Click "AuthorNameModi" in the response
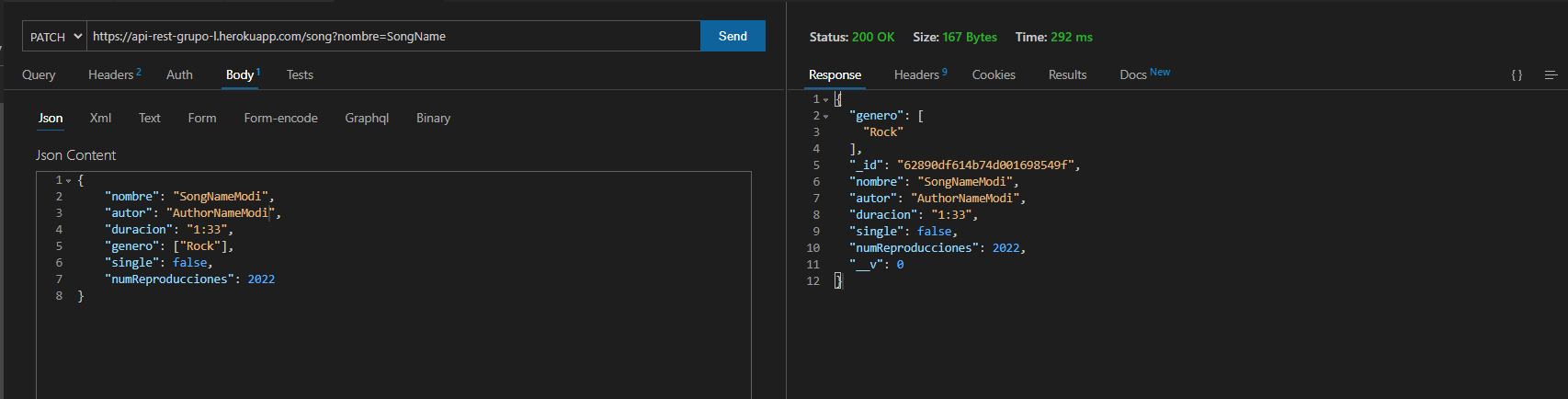Image resolution: width=1568 pixels, height=399 pixels. click(x=965, y=199)
